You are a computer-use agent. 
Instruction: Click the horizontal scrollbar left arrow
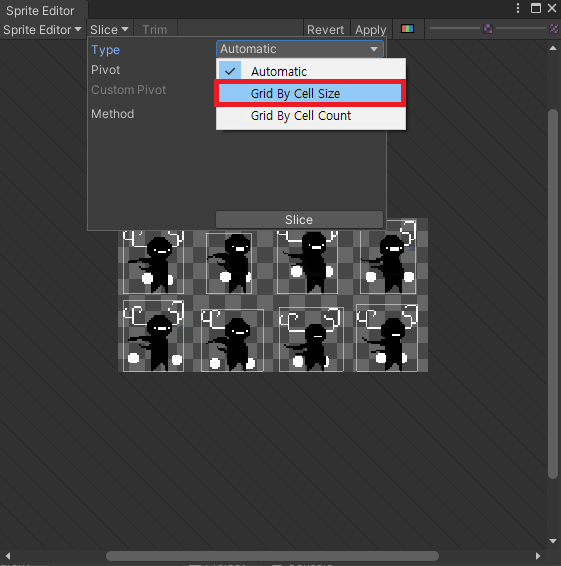click(8, 556)
